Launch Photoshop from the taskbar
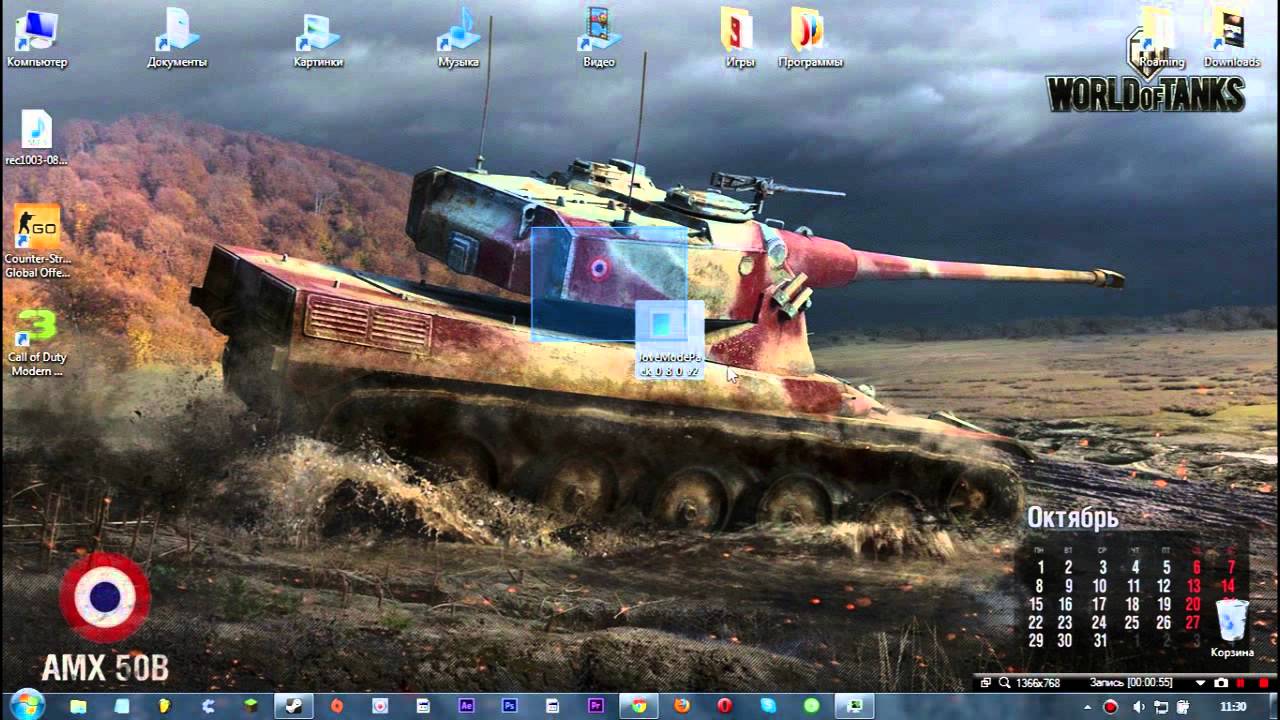This screenshot has height=720, width=1280. pos(509,706)
